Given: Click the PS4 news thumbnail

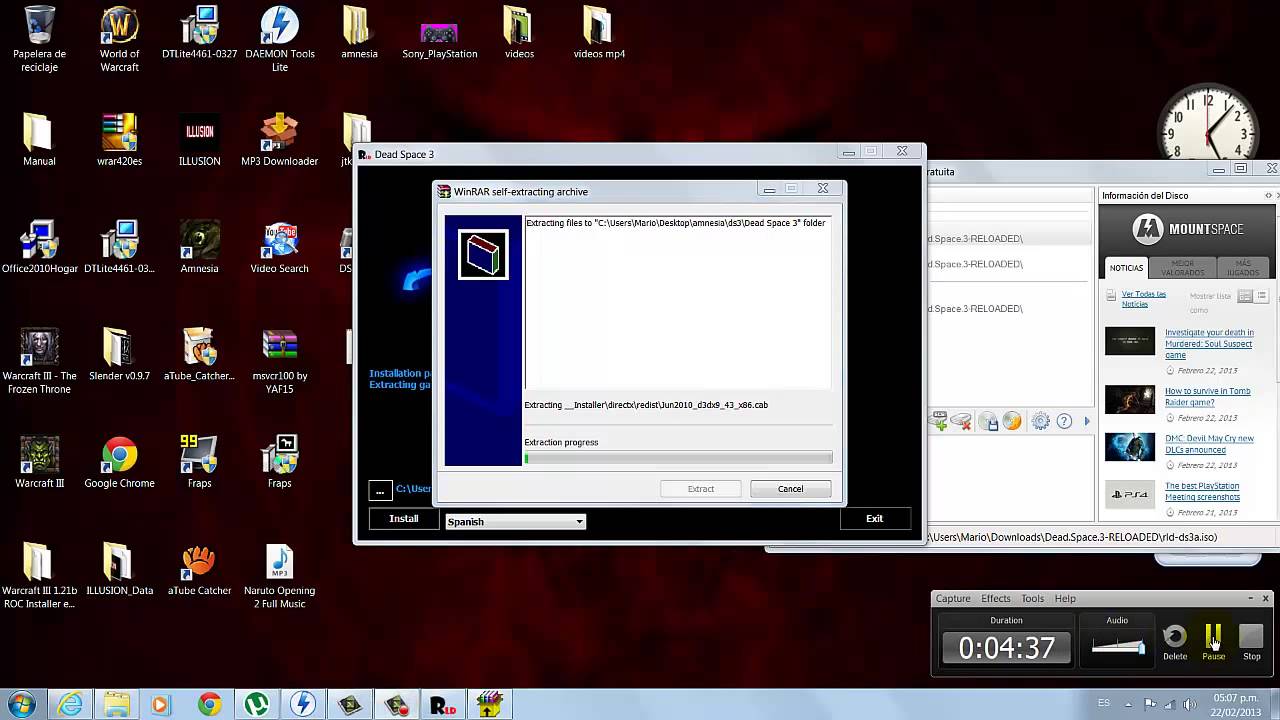Looking at the screenshot, I should 1130,494.
